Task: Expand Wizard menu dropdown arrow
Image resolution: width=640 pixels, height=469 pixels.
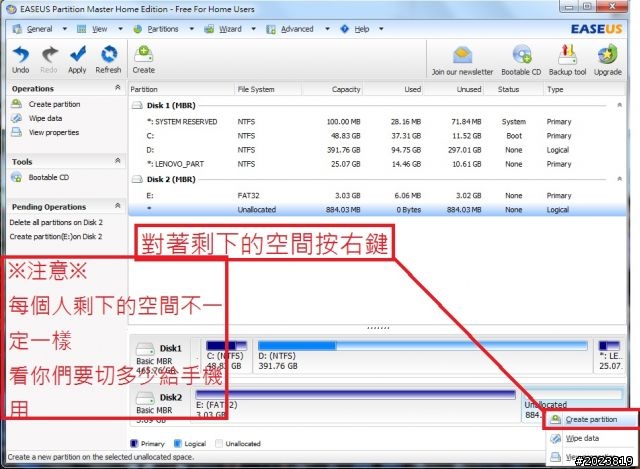Action: click(253, 29)
